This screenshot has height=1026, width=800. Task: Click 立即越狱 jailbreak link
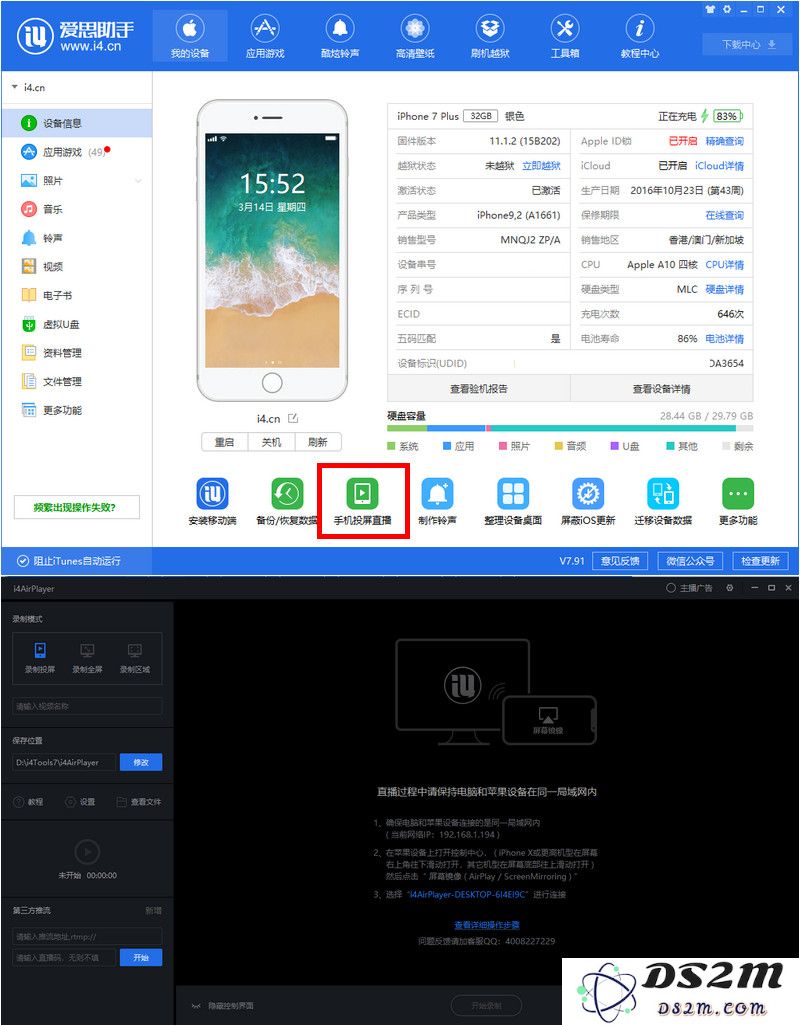point(541,166)
